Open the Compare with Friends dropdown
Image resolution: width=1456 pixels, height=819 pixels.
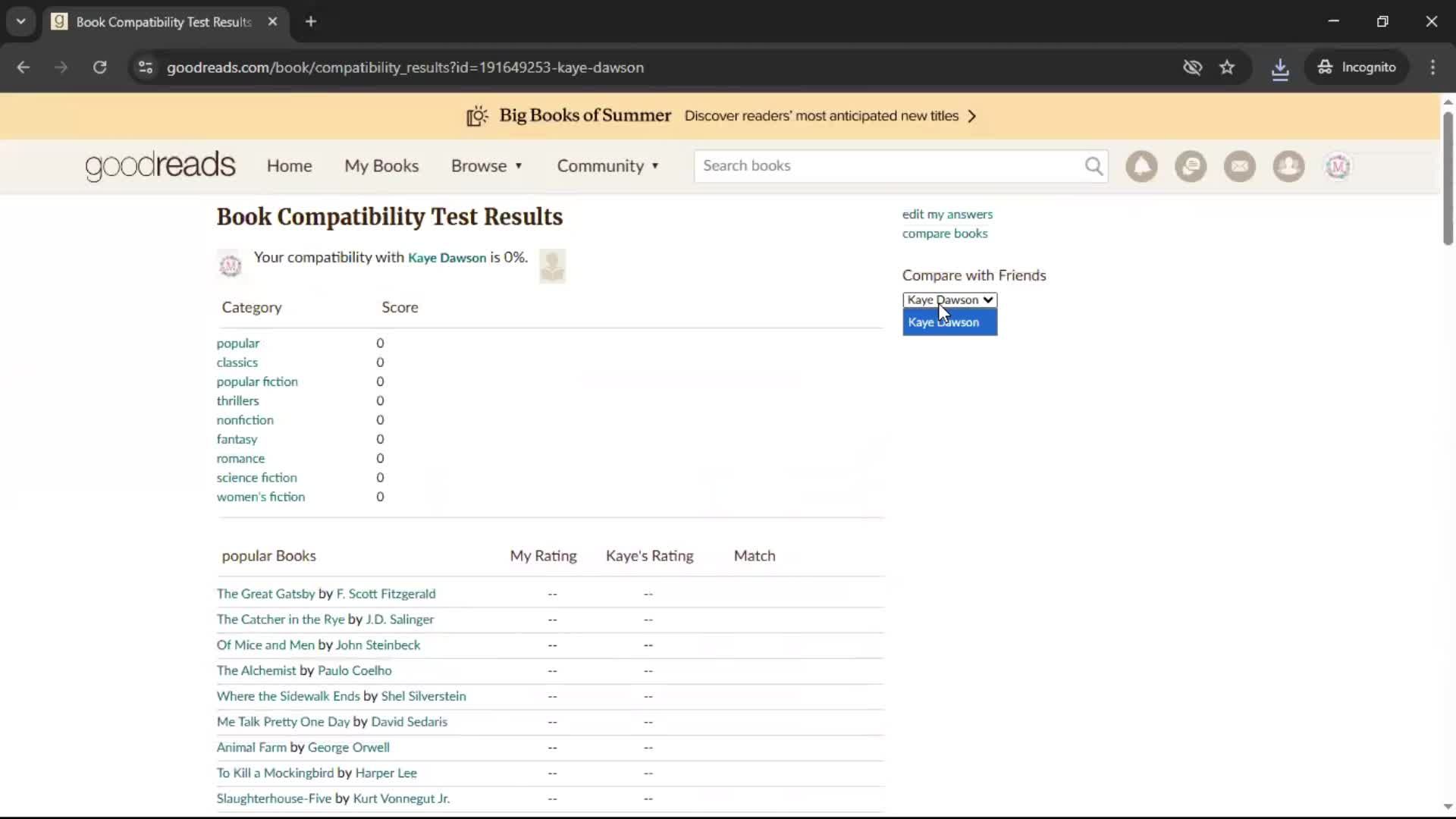point(949,300)
